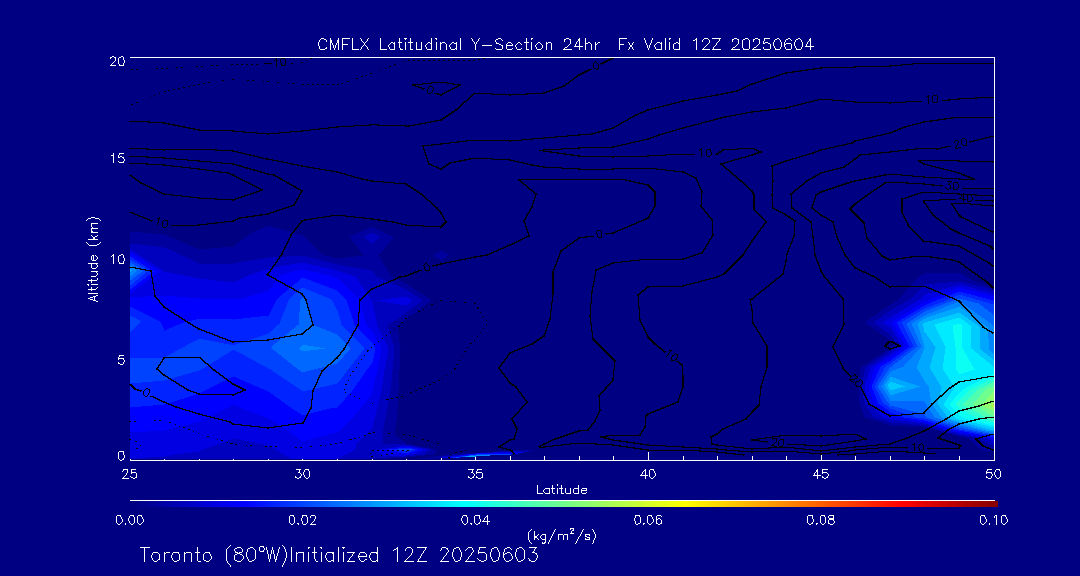Viewport: 1080px width, 576px height.
Task: Click the latitude tick label 40
Action: pos(648,474)
